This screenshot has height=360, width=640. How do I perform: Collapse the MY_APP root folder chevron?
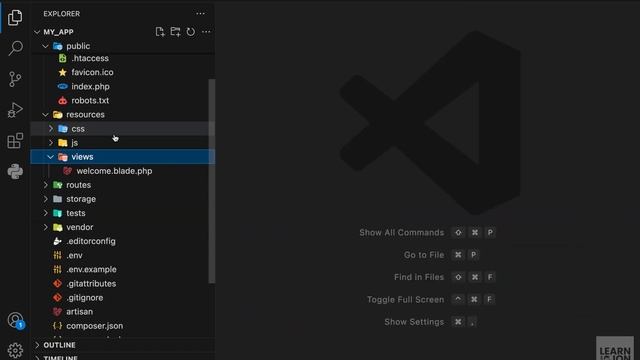pyautogui.click(x=37, y=32)
